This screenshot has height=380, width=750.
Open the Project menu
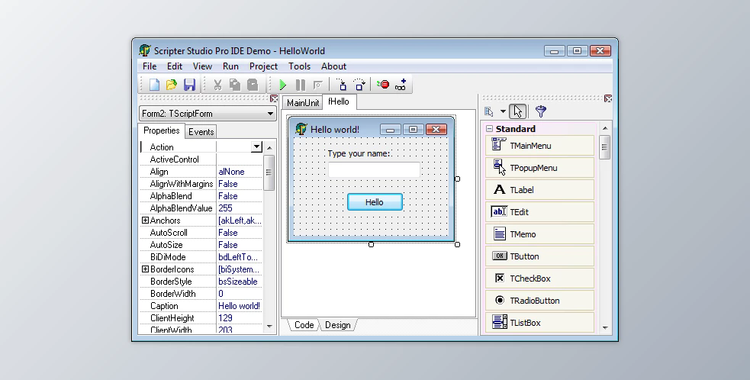[263, 66]
